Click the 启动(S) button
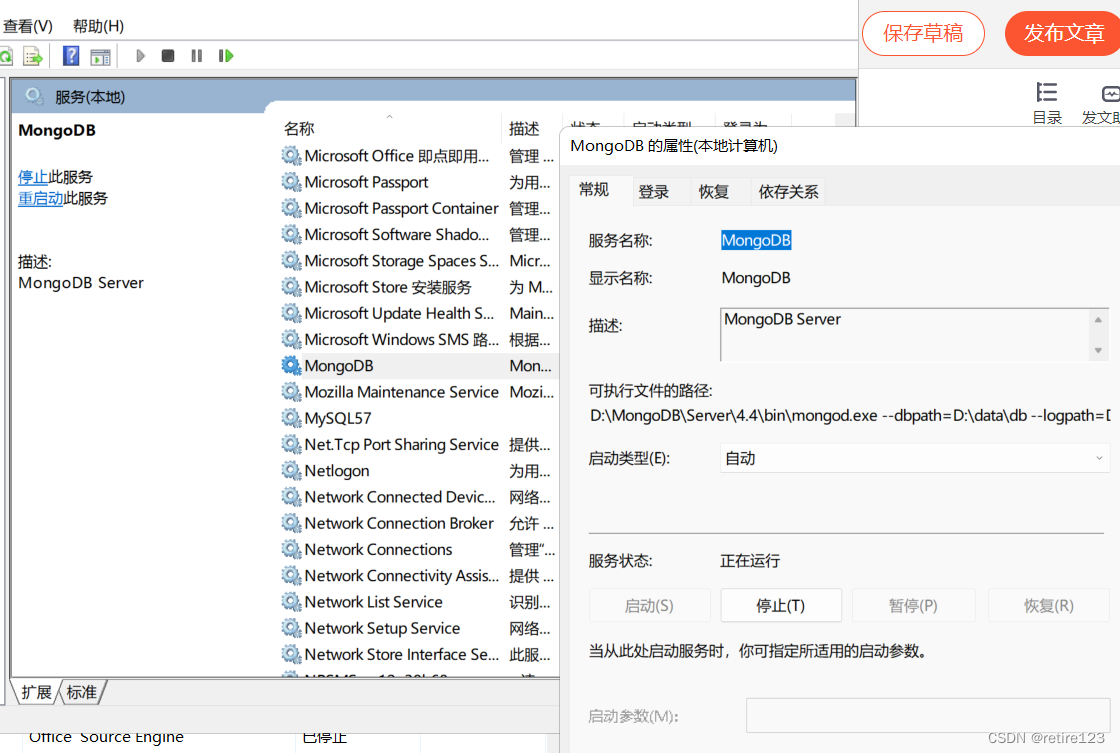The height and width of the screenshot is (753, 1120). [649, 606]
